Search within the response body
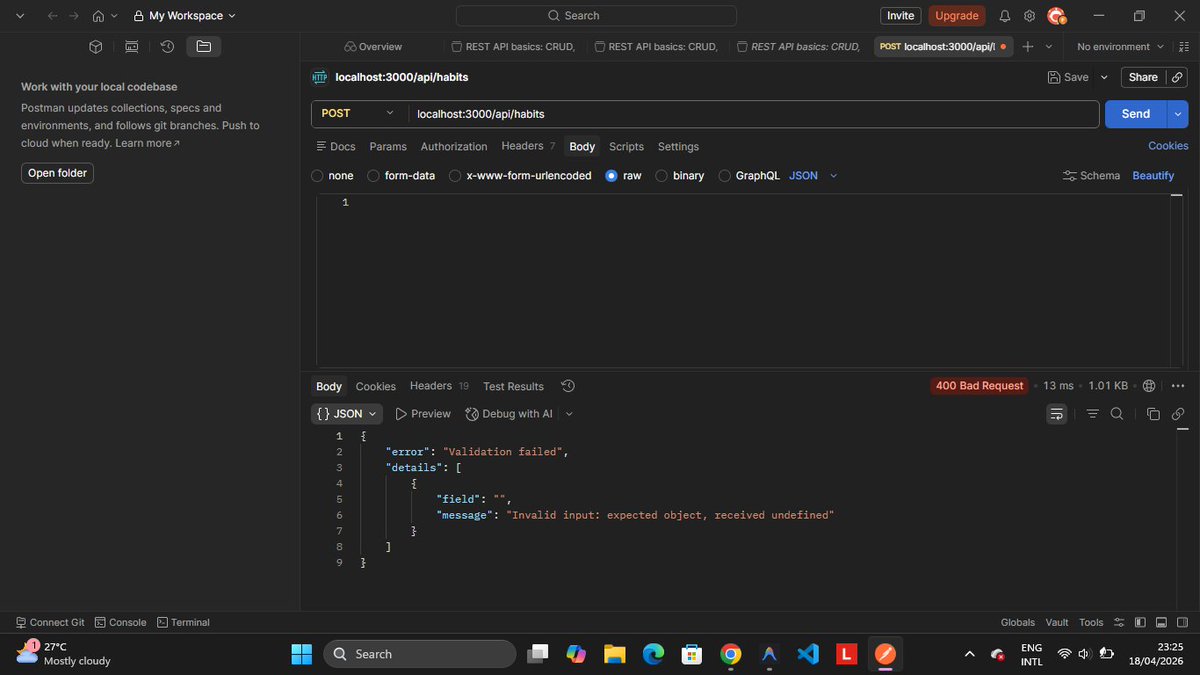 (1117, 414)
